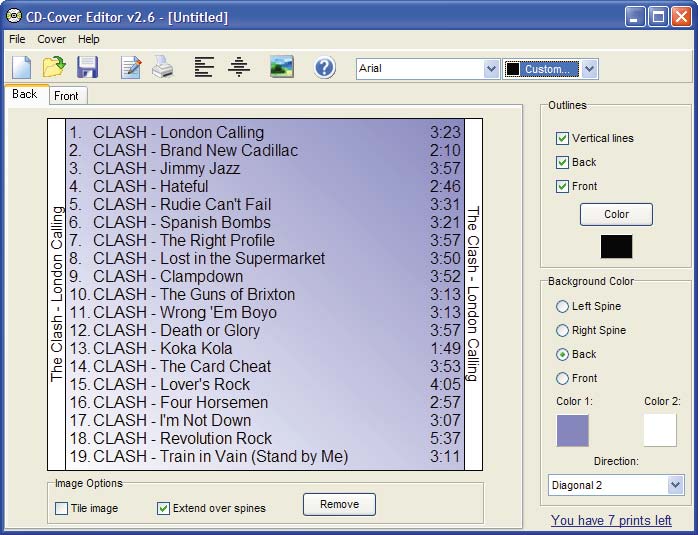This screenshot has height=535, width=698.
Task: Click the 5:37 track duration
Action: 445,438
